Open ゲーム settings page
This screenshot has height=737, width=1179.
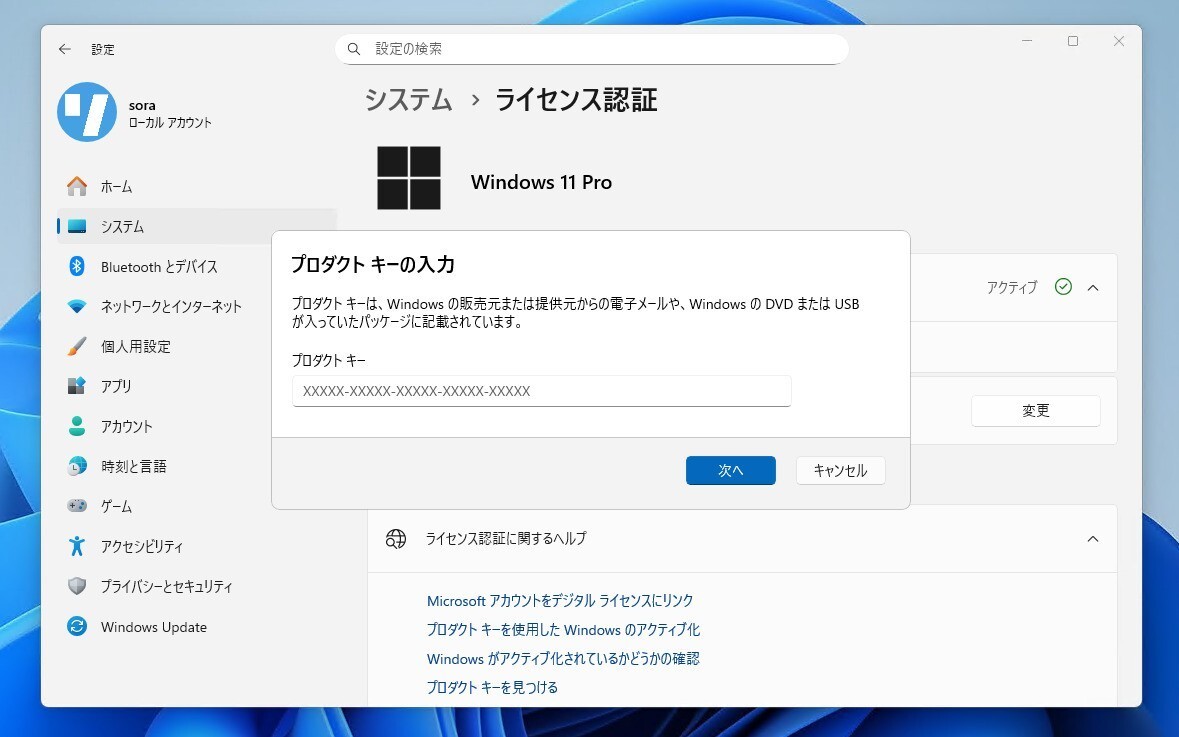click(x=197, y=506)
